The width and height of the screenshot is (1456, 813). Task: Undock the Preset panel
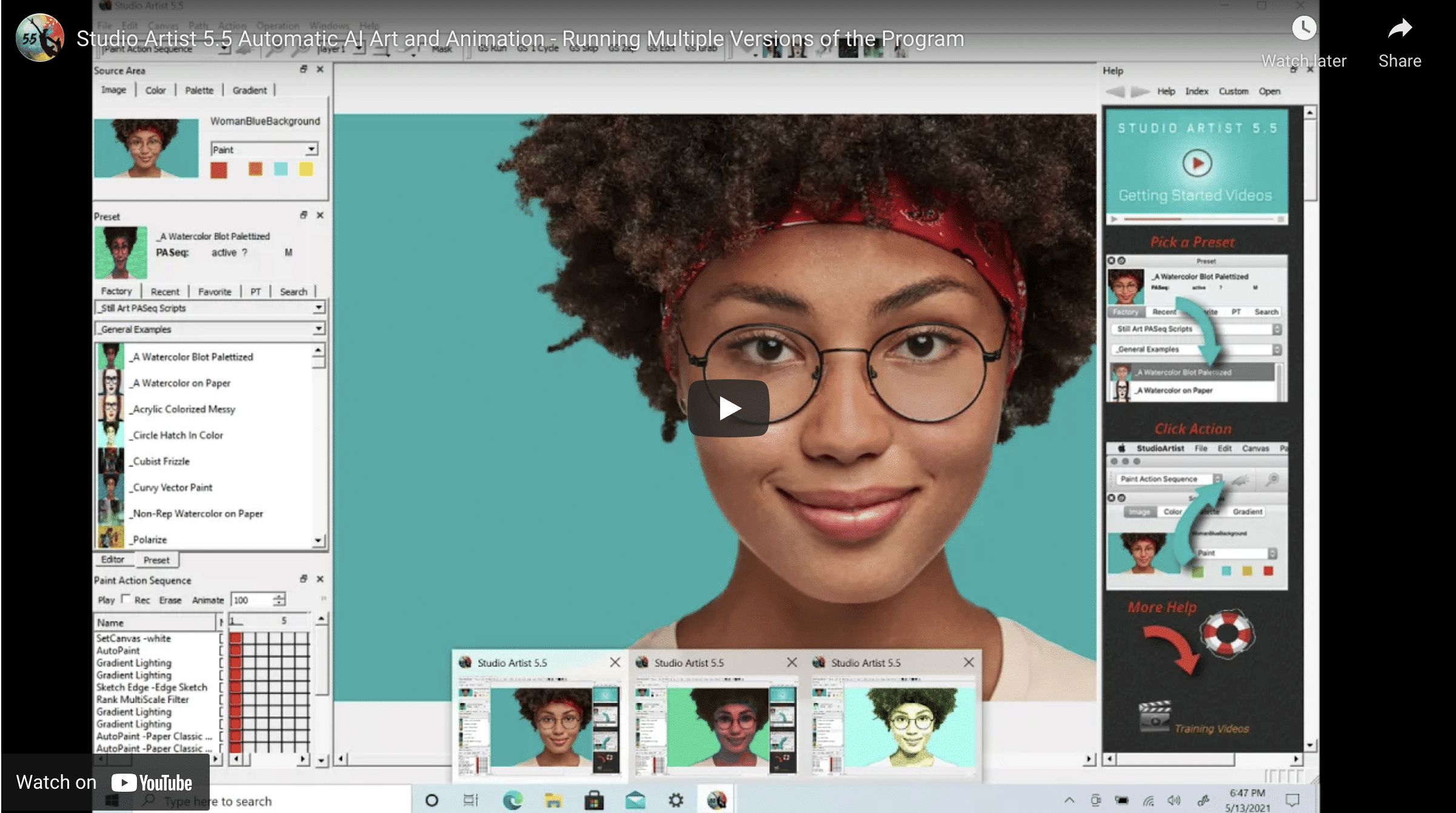click(x=304, y=215)
